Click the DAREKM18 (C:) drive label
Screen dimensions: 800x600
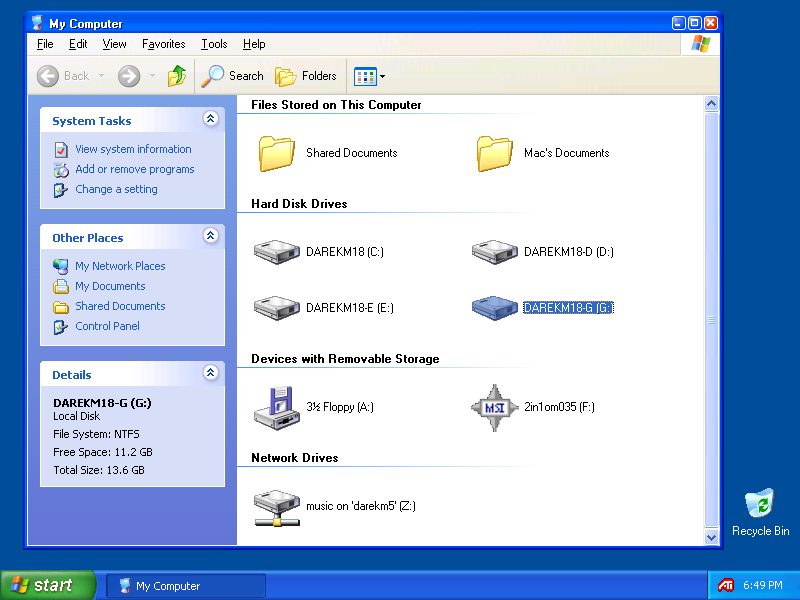345,252
